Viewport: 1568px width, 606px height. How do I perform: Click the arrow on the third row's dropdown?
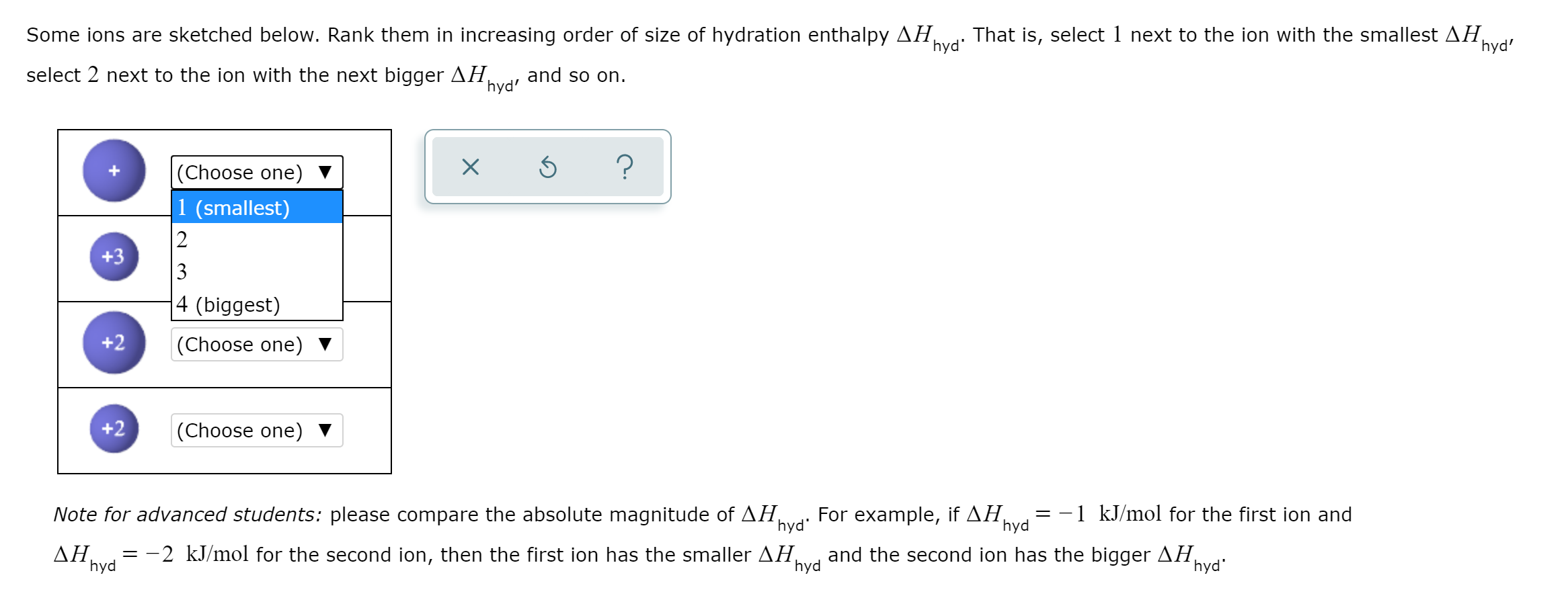[x=325, y=345]
